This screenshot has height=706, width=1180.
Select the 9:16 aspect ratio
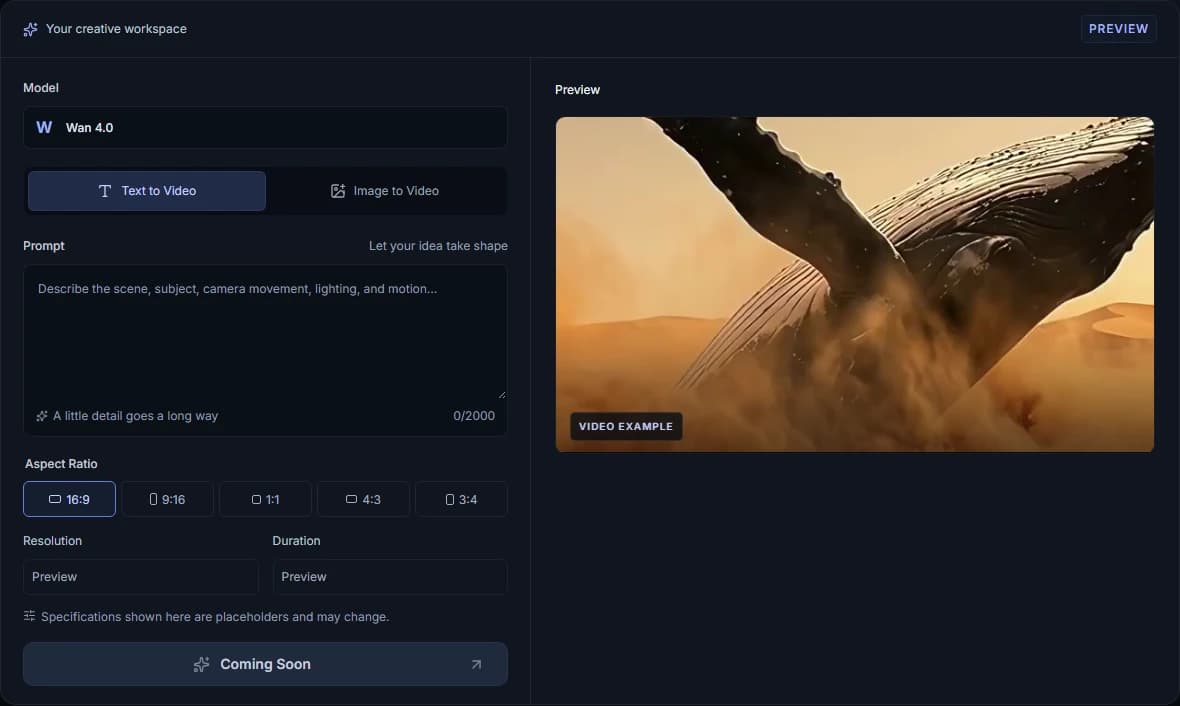tap(167, 499)
